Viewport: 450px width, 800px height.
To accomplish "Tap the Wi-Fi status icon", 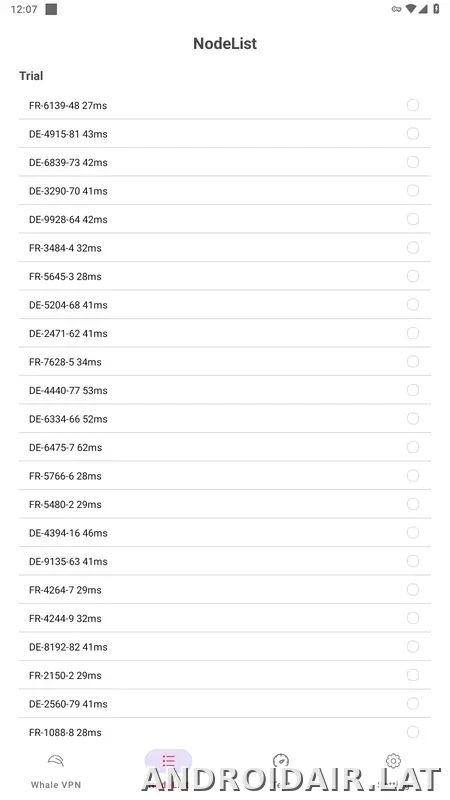I will pos(411,9).
